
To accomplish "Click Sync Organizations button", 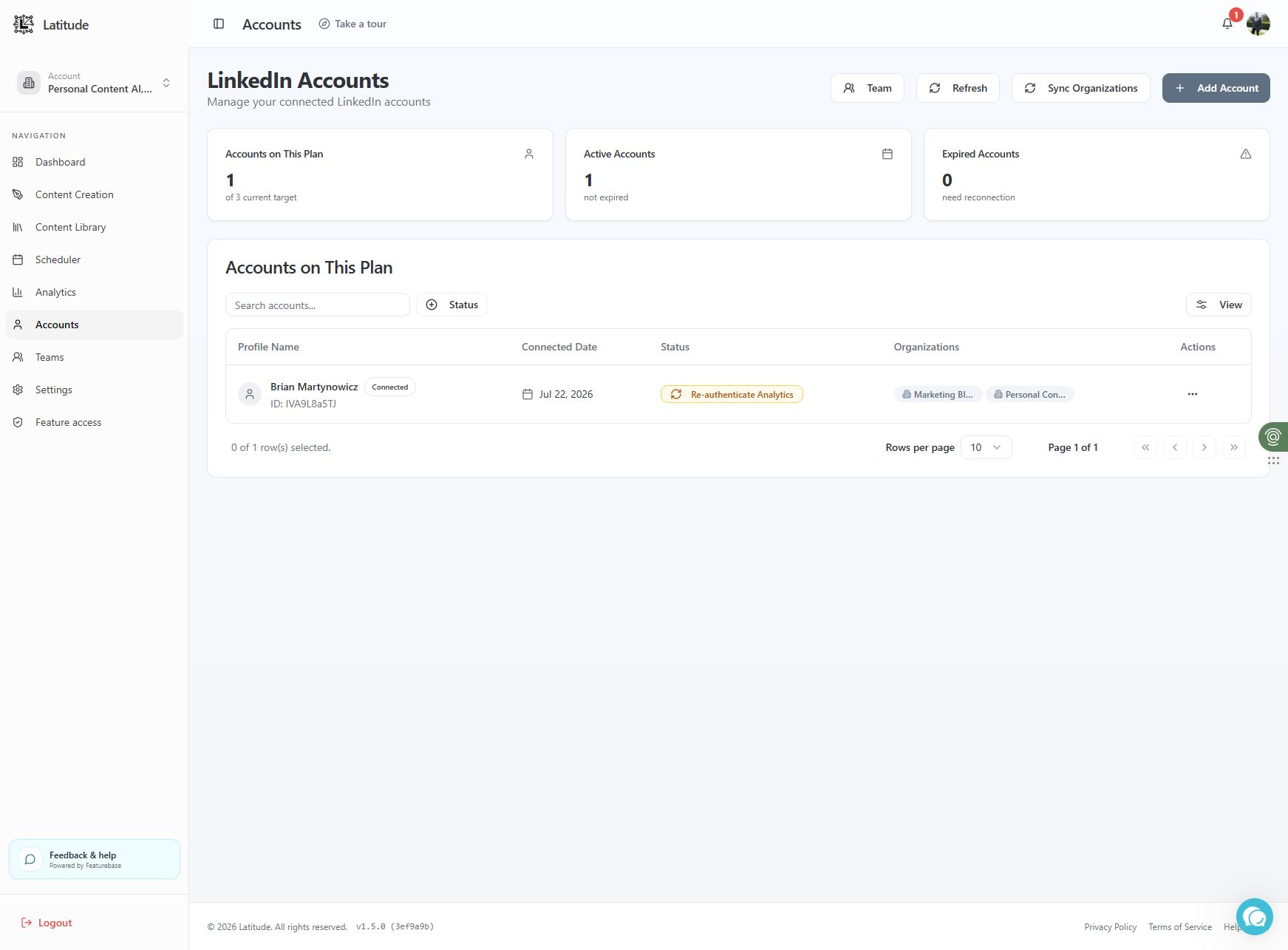I will pos(1080,88).
